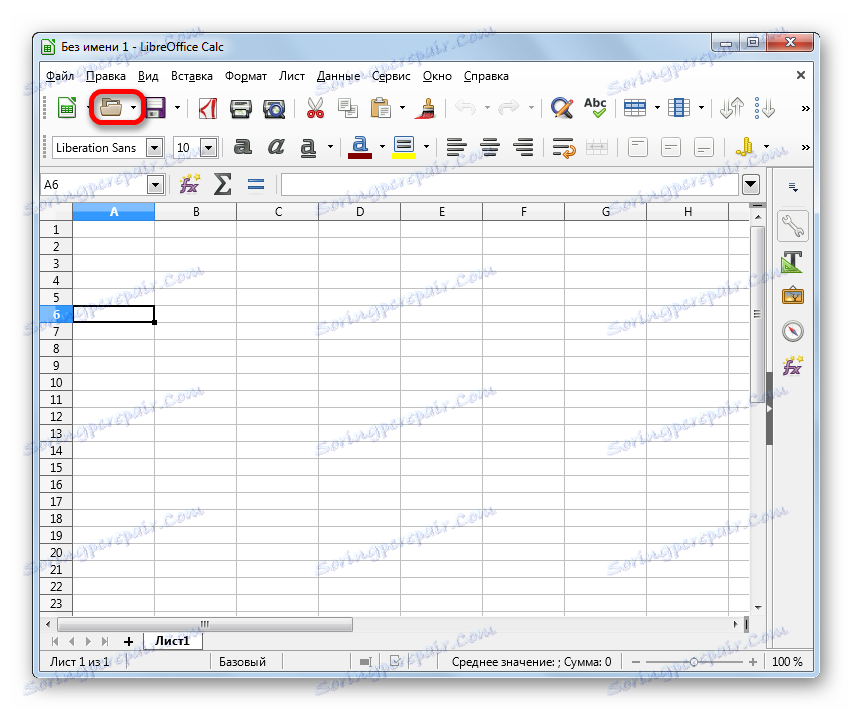Open the Name Box dropdown
The height and width of the screenshot is (711, 853).
(156, 185)
